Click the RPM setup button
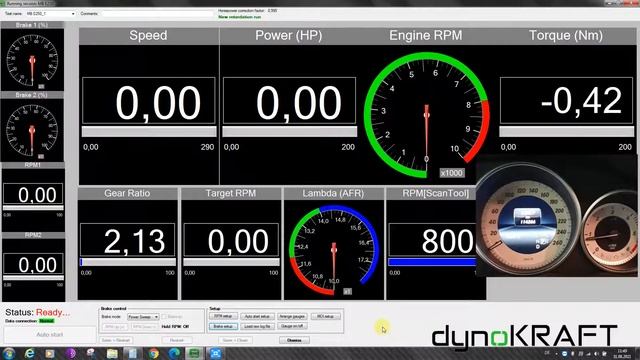Viewport: 640px width, 360px height. 223,316
